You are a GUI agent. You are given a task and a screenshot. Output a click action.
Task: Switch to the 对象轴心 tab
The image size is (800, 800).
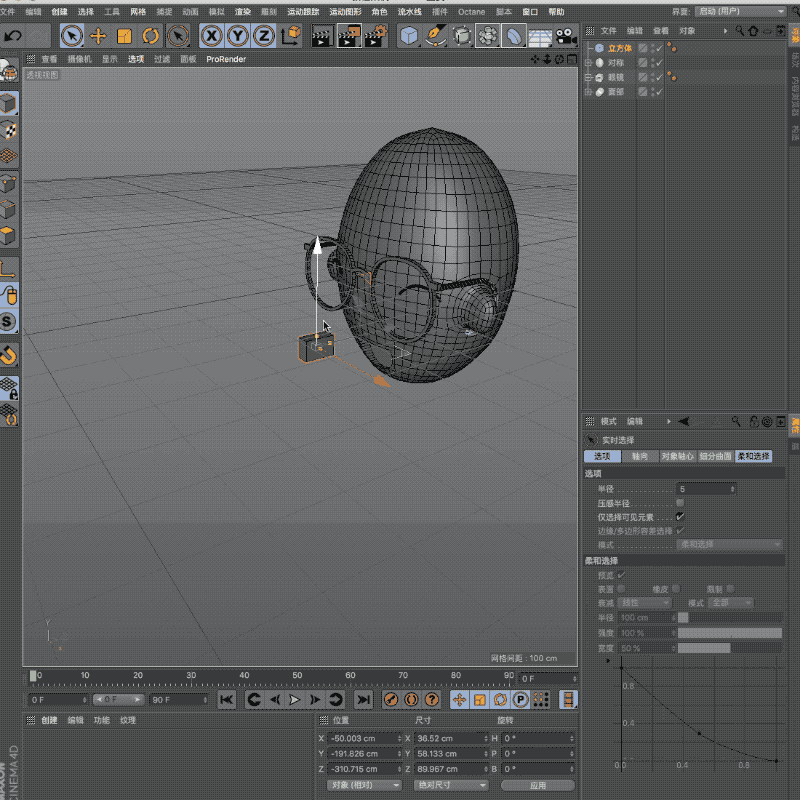677,456
